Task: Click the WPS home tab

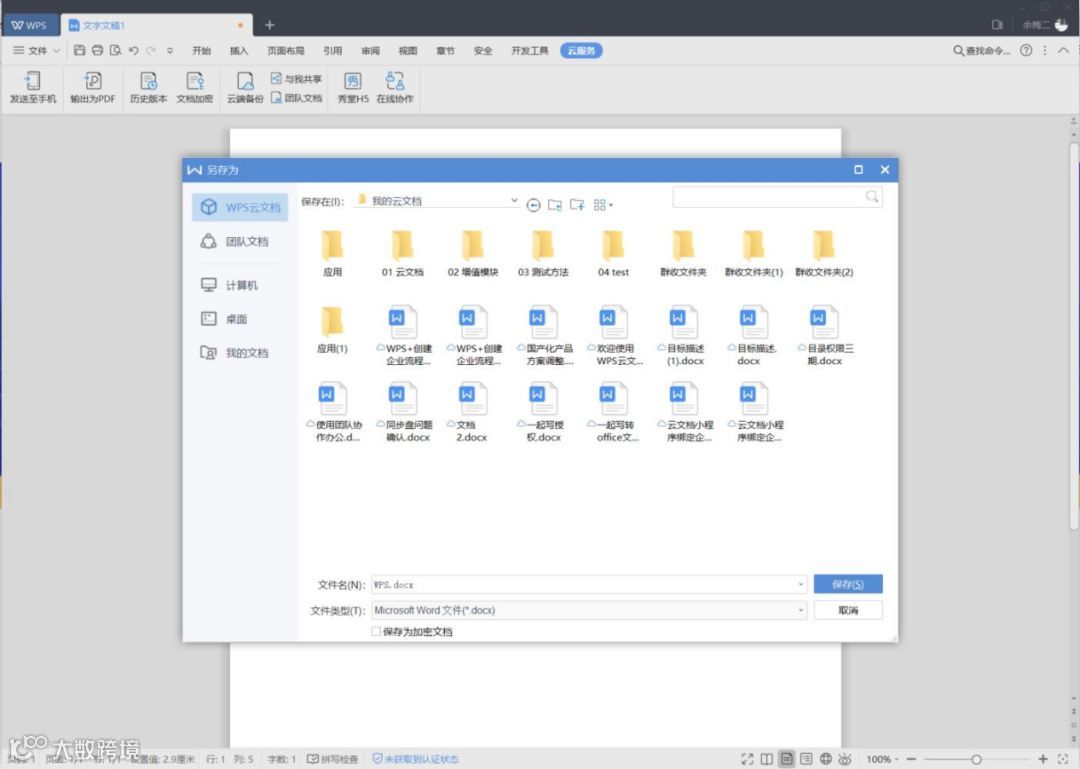Action: tap(30, 25)
